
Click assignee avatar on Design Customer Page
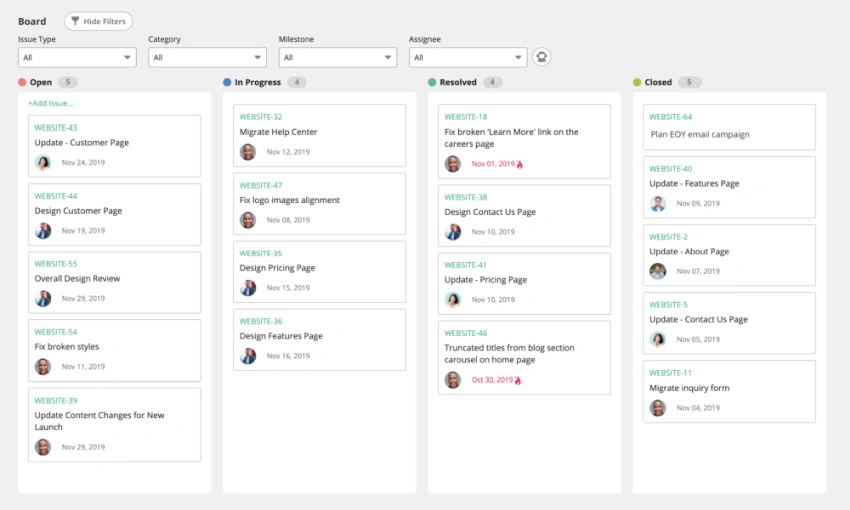(x=43, y=231)
